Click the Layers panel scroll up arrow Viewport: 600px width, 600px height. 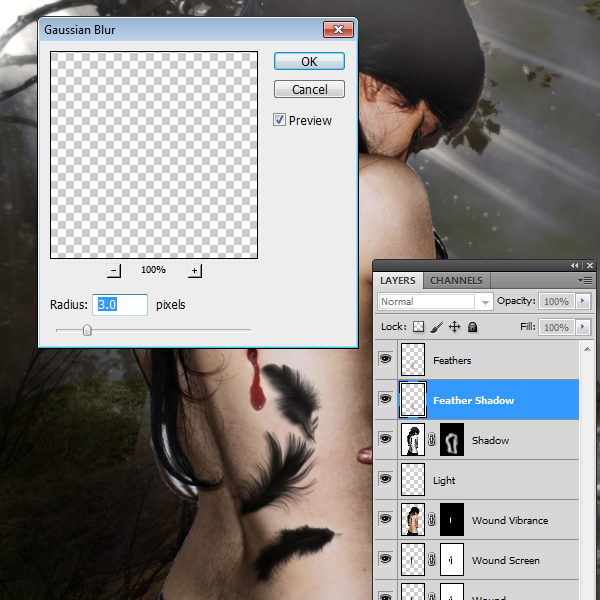coord(587,349)
